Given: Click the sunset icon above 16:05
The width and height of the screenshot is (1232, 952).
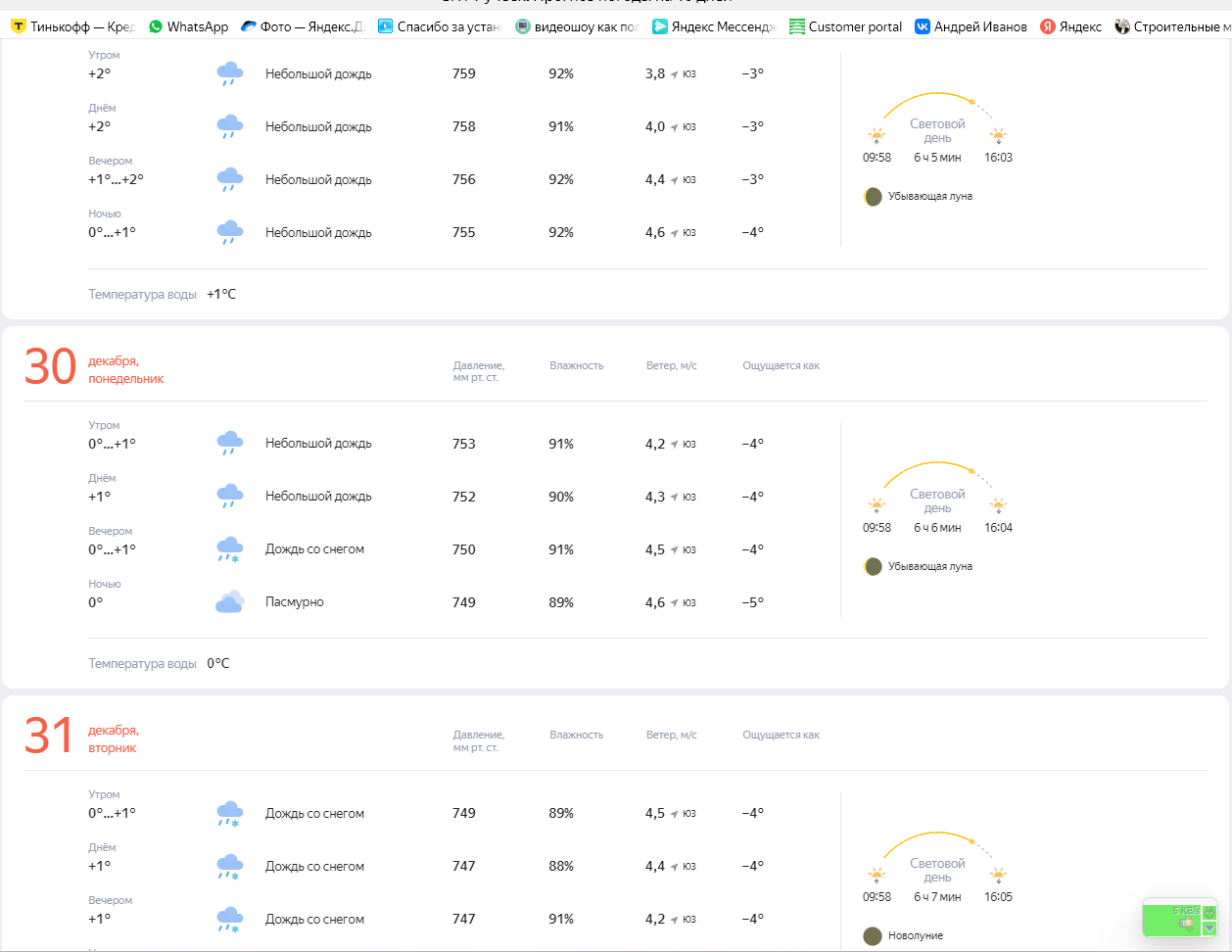Looking at the screenshot, I should point(998,876).
